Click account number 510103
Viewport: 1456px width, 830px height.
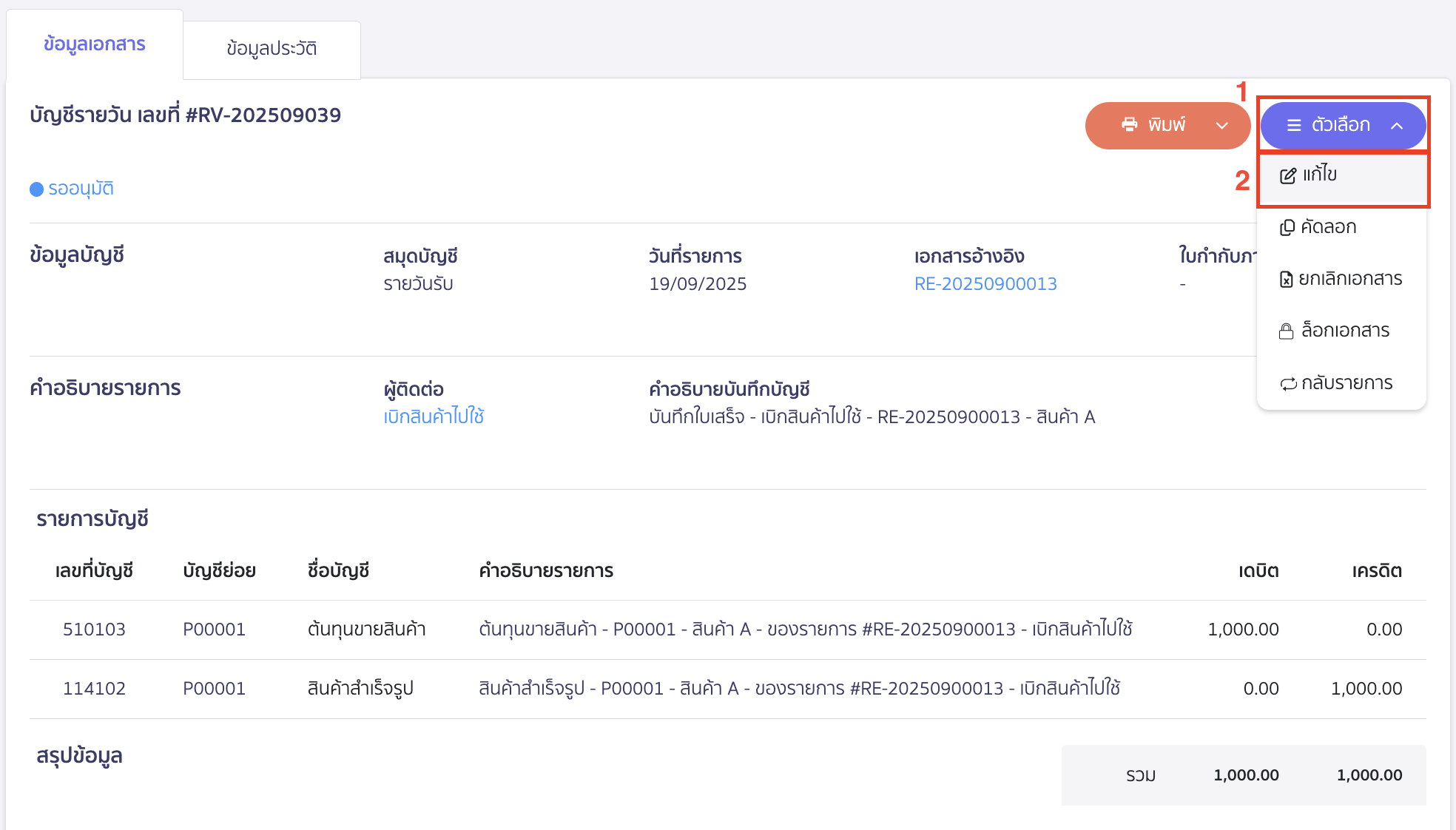pyautogui.click(x=94, y=630)
